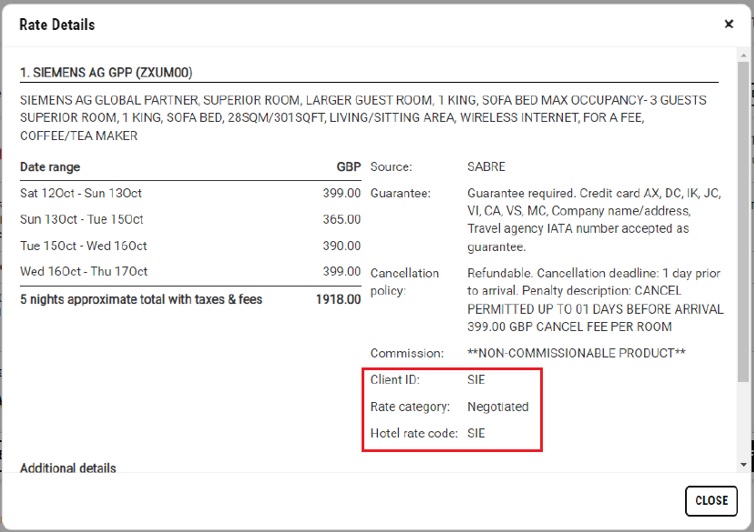The width and height of the screenshot is (754, 532).
Task: Click the 'Rate category:' label
Action: coord(410,407)
